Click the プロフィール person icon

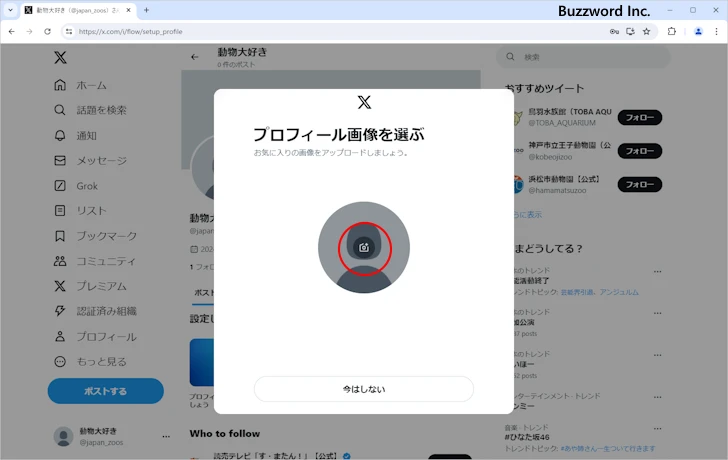[x=60, y=336]
